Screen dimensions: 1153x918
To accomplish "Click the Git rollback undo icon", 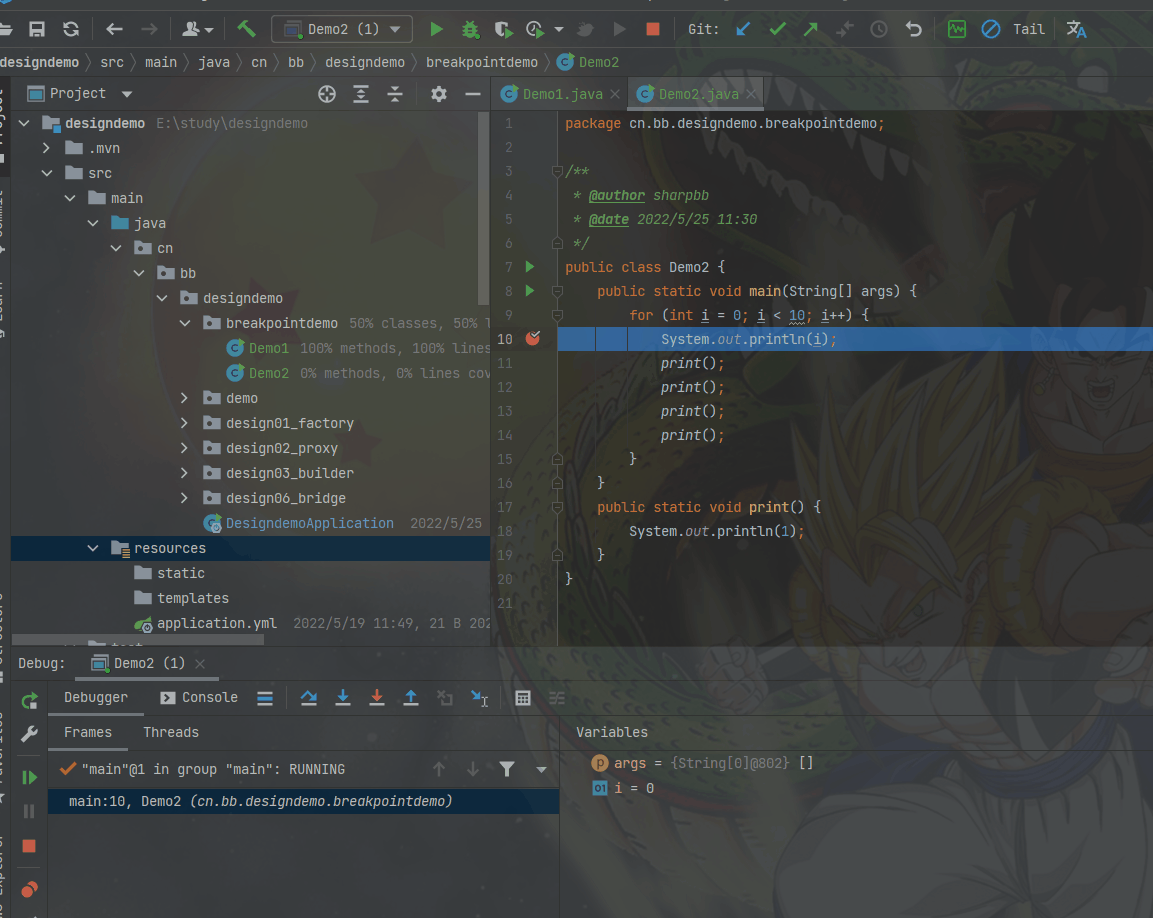I will 913,29.
